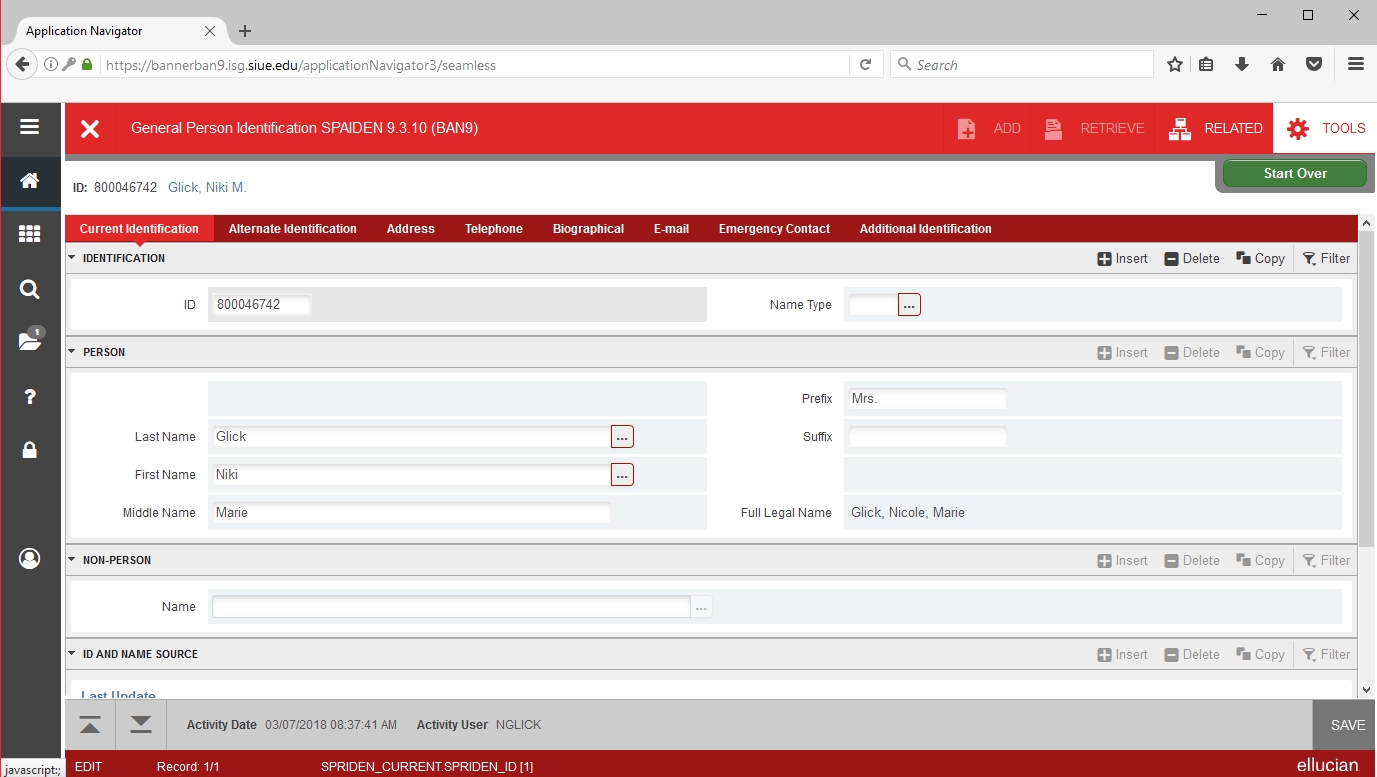Open the Emergency Contact tab
The height and width of the screenshot is (777, 1377).
[774, 229]
